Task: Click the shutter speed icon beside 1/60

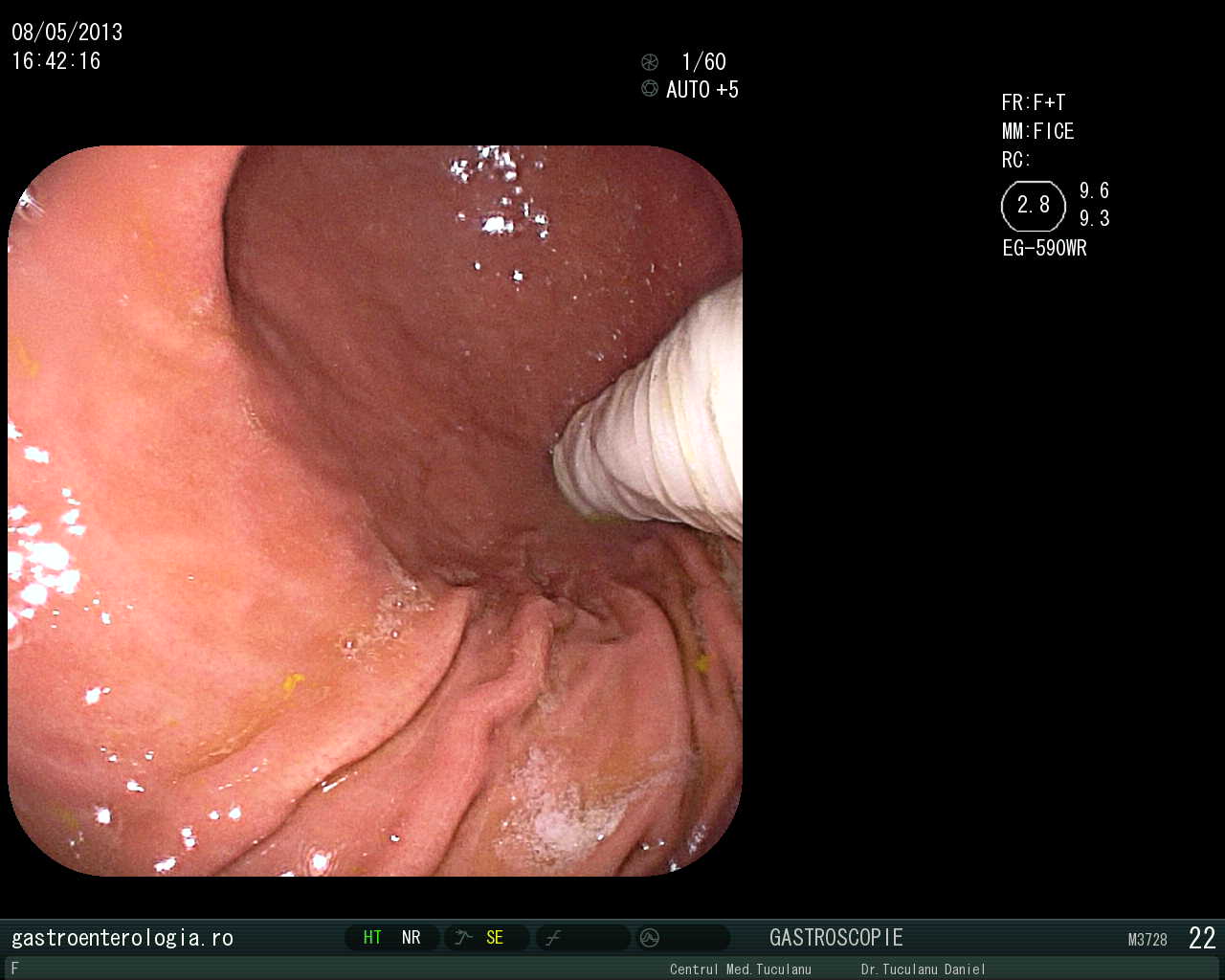Action: 650,62
